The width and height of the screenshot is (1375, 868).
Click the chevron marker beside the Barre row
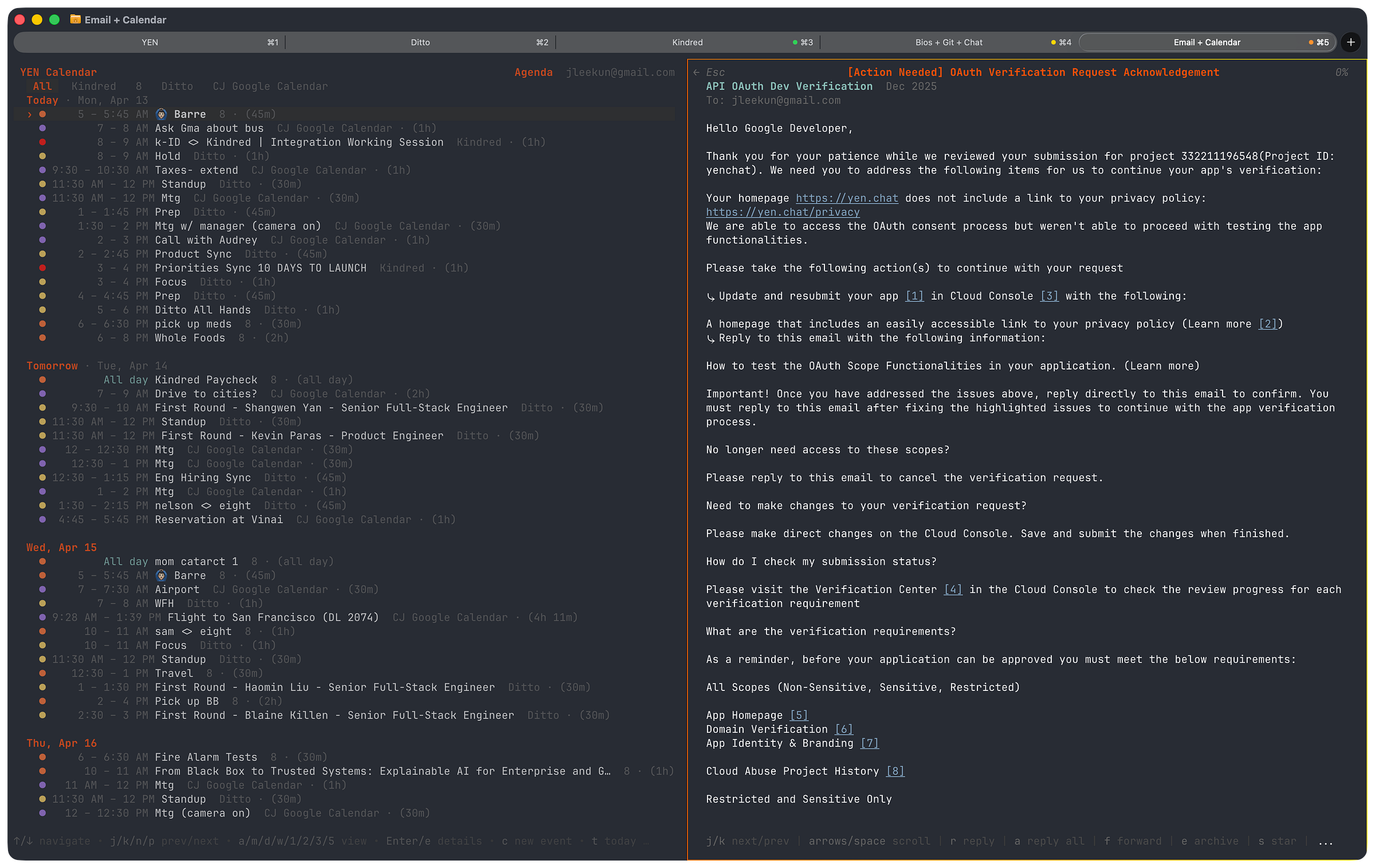30,114
